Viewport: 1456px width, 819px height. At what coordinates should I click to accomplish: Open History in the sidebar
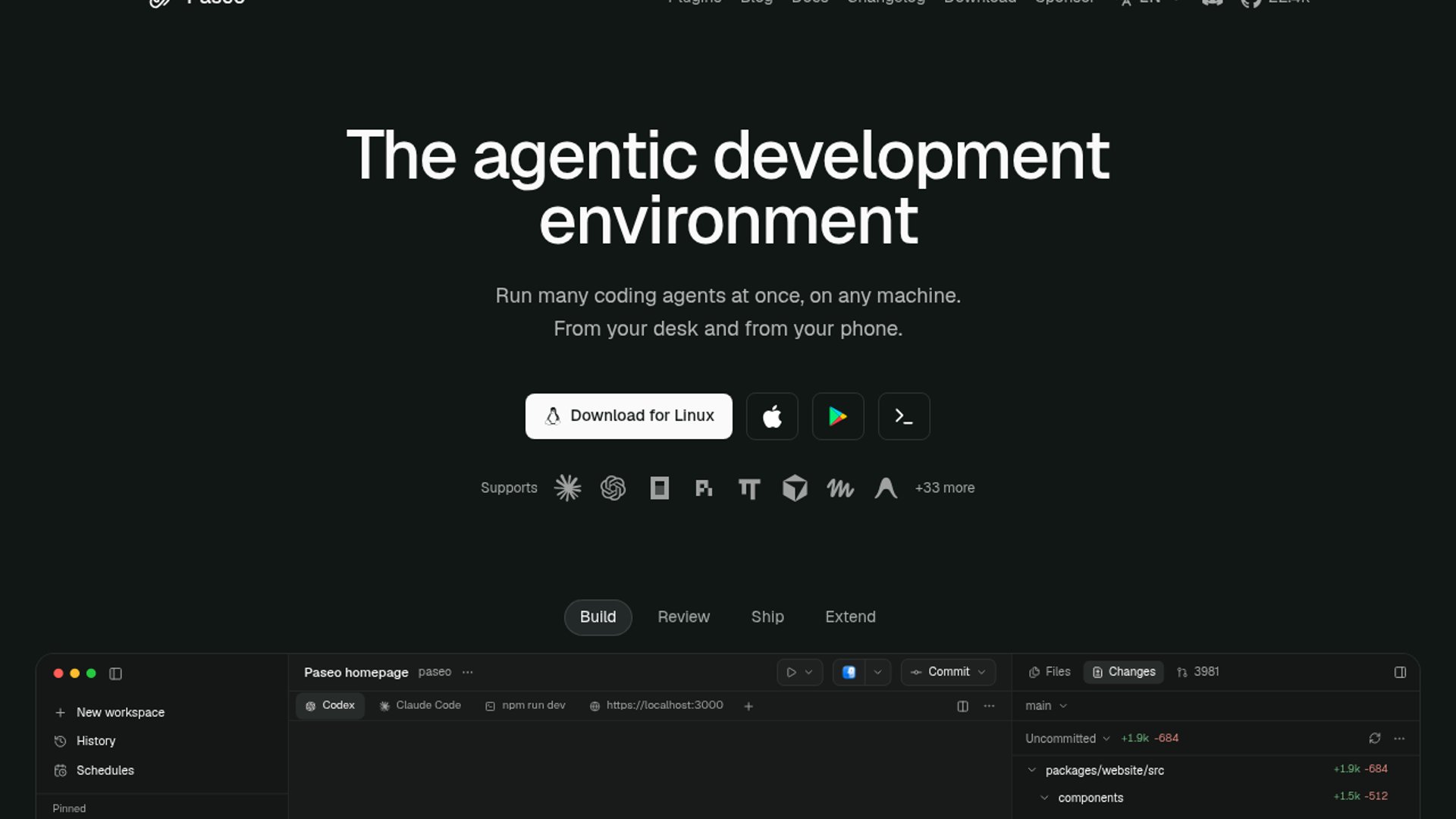pos(85,741)
